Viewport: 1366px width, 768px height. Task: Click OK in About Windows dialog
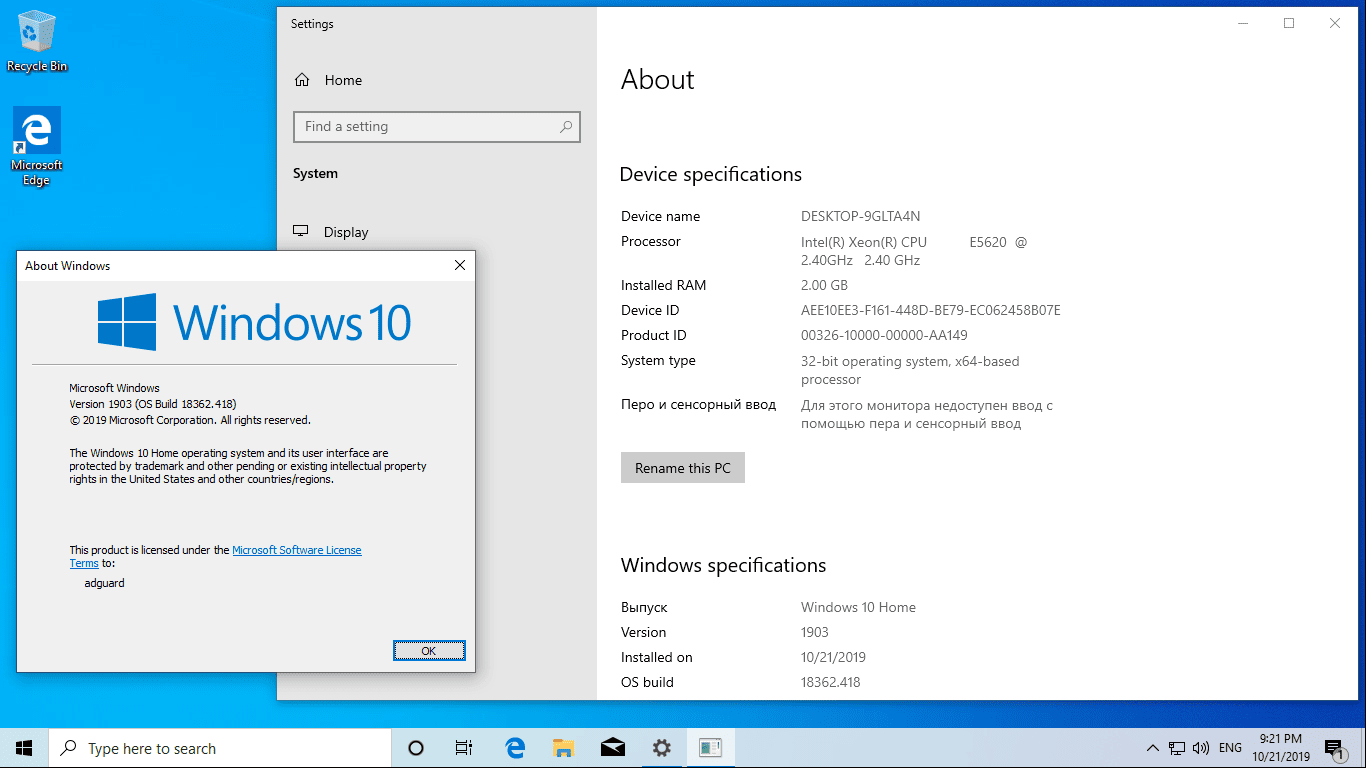click(x=429, y=650)
